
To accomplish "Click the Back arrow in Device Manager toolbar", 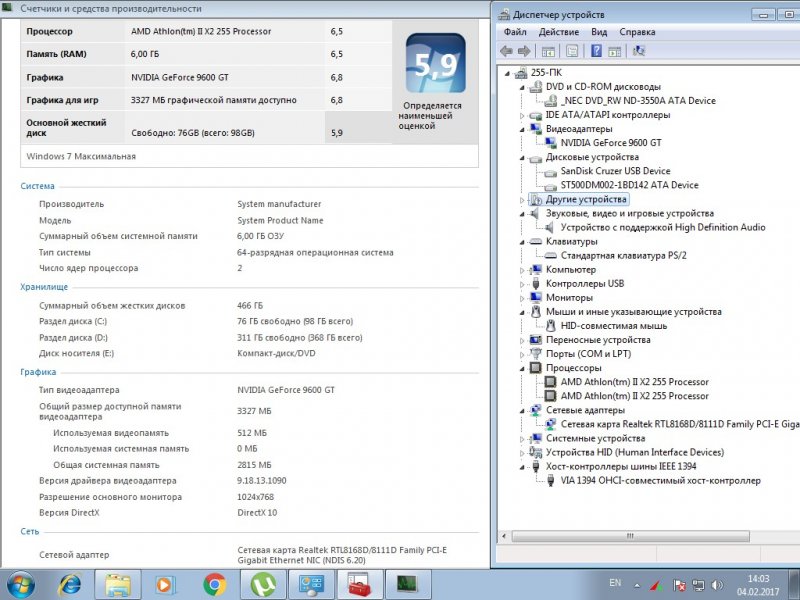I will pyautogui.click(x=507, y=50).
